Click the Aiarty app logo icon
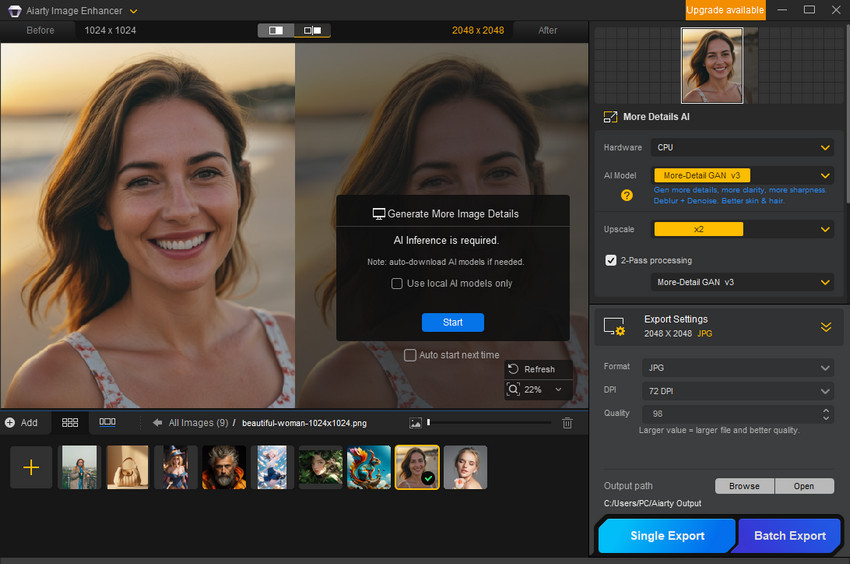 click(x=15, y=11)
